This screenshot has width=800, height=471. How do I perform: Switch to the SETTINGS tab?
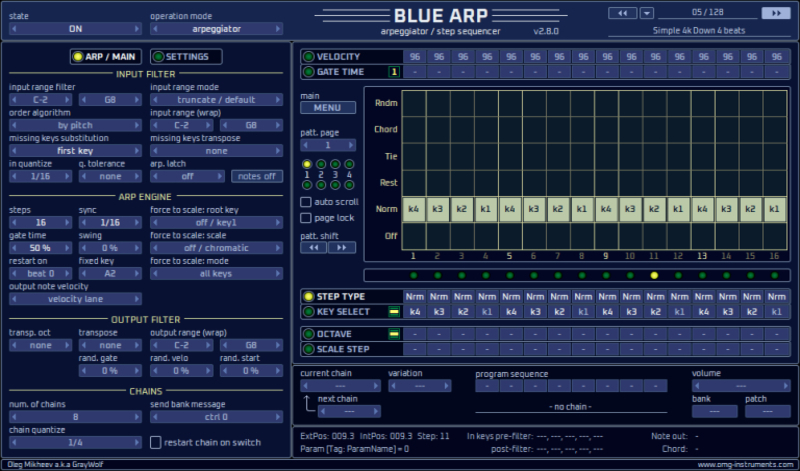(x=186, y=57)
